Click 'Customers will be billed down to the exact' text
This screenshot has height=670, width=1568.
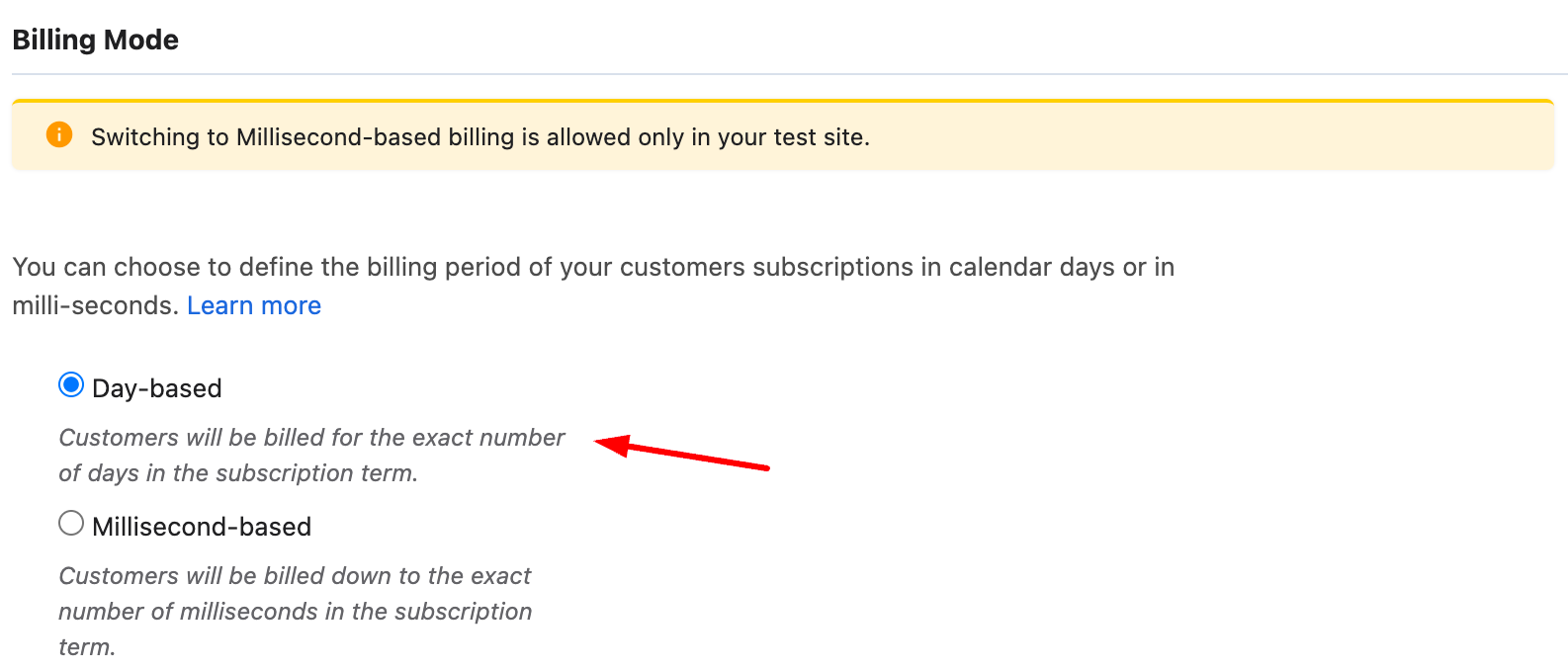tap(295, 576)
